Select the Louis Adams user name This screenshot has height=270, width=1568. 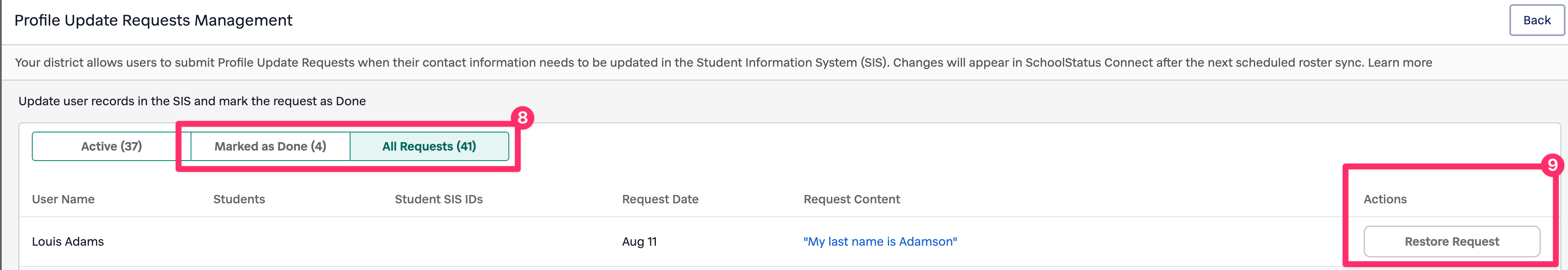[67, 241]
